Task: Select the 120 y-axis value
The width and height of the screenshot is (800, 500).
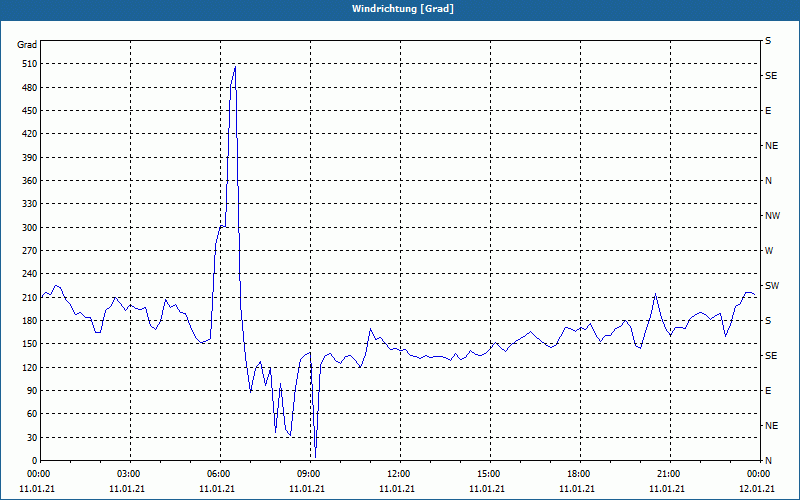Action: pyautogui.click(x=30, y=367)
